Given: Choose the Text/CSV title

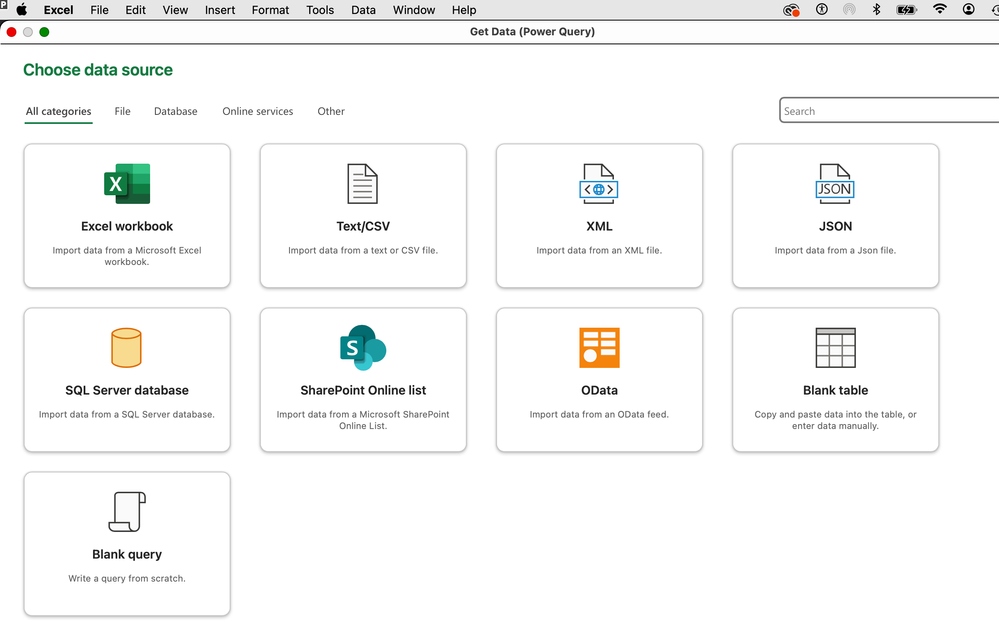Looking at the screenshot, I should (x=363, y=226).
